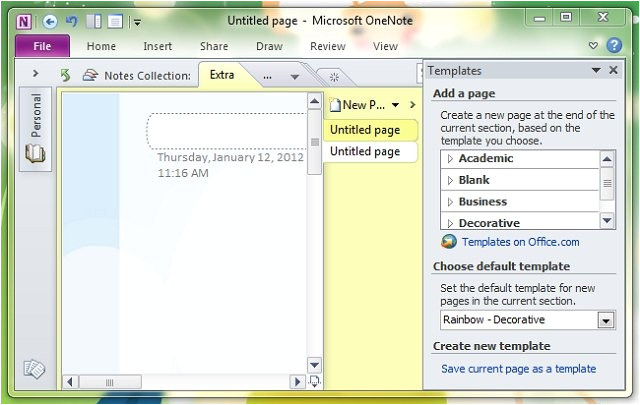
Task: Click Save current page as a template
Action: (x=518, y=369)
